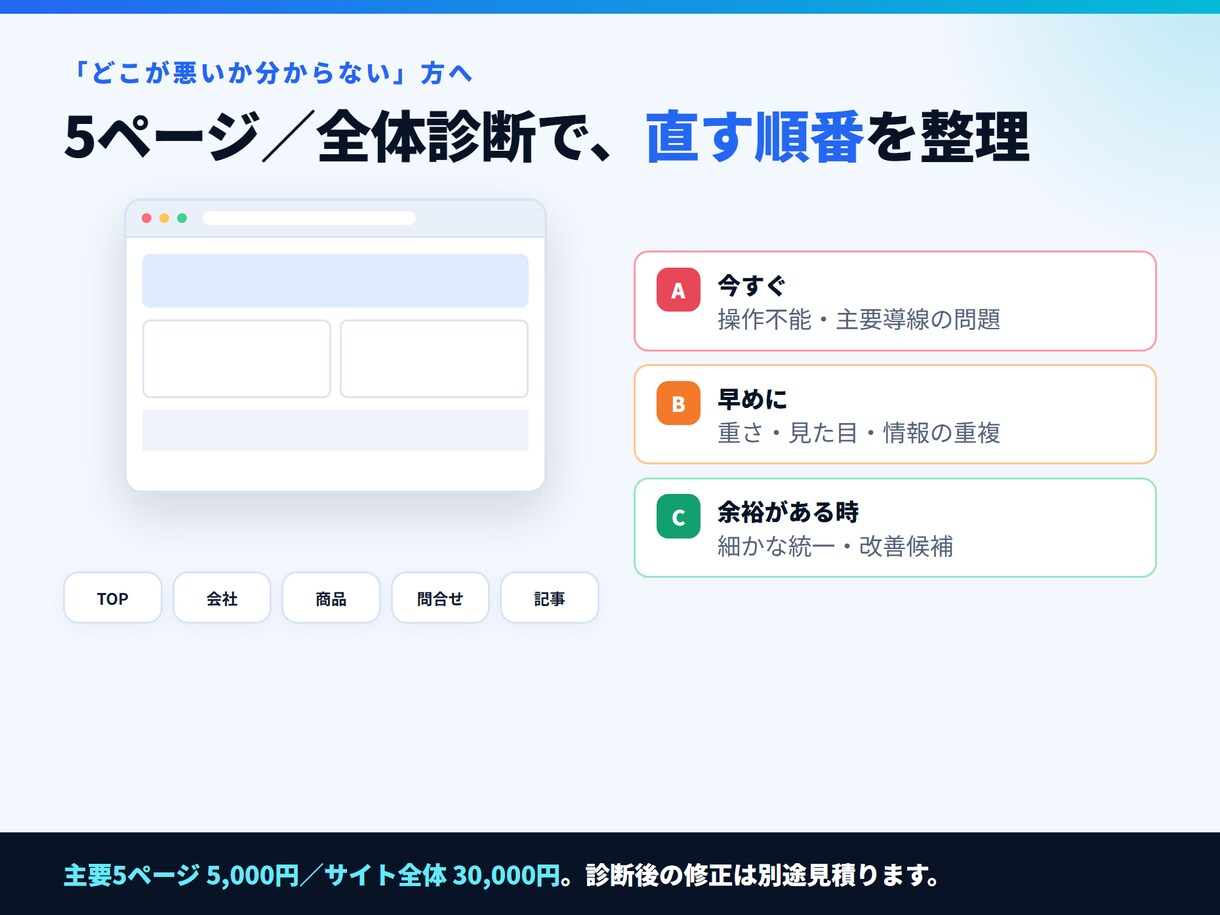Click the gray footer block in mockup

335,430
